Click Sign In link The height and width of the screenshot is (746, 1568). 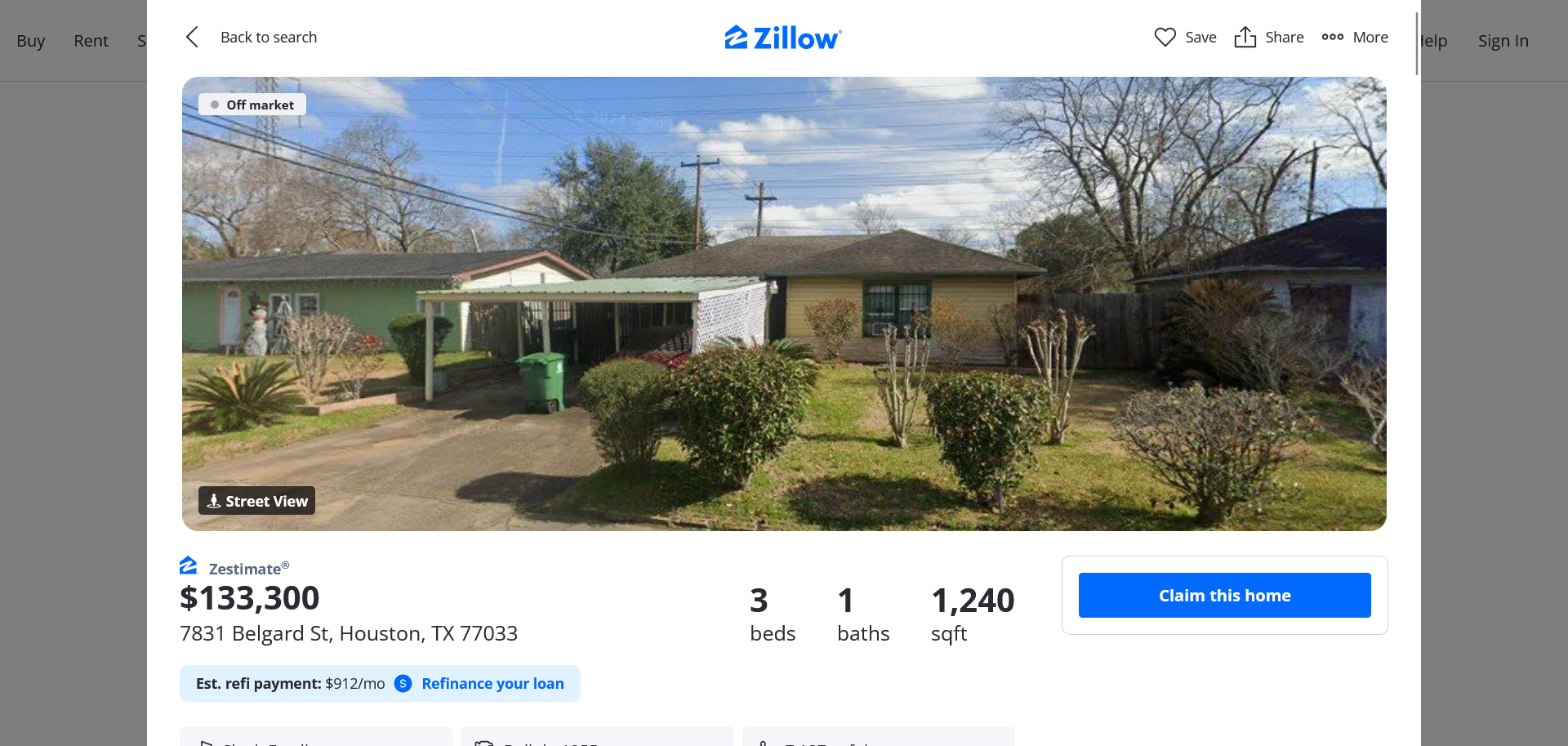click(1503, 40)
